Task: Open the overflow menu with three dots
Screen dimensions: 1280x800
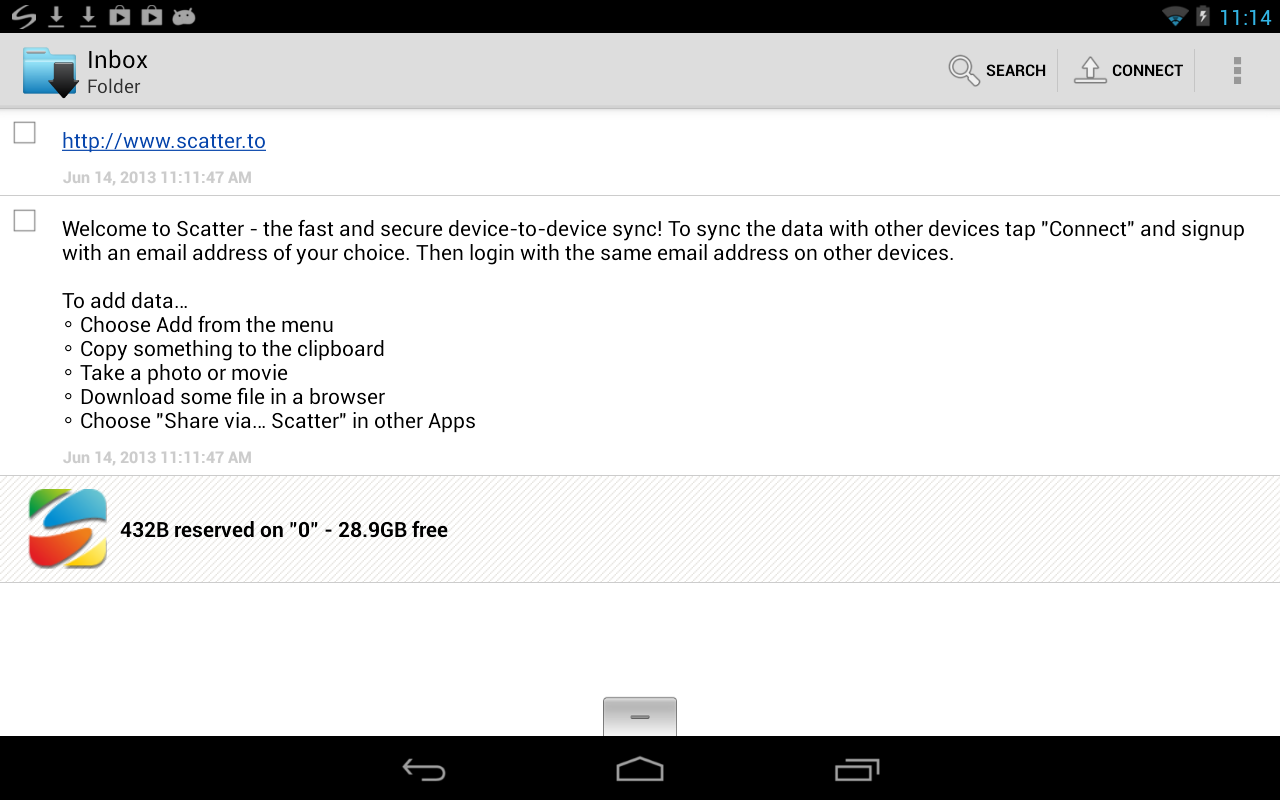Action: 1237,70
